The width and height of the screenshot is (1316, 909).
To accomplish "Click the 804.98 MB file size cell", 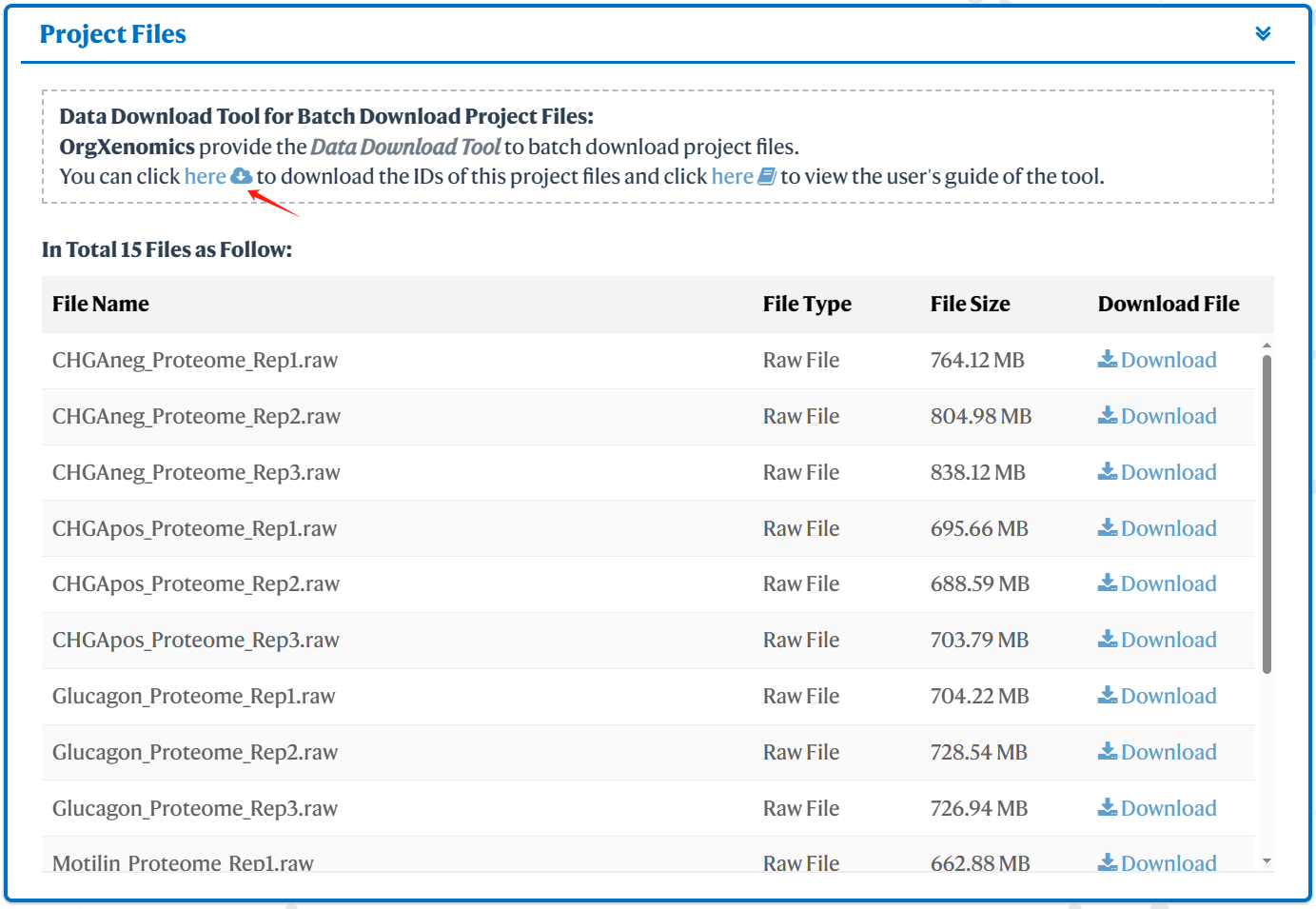I will [x=981, y=416].
